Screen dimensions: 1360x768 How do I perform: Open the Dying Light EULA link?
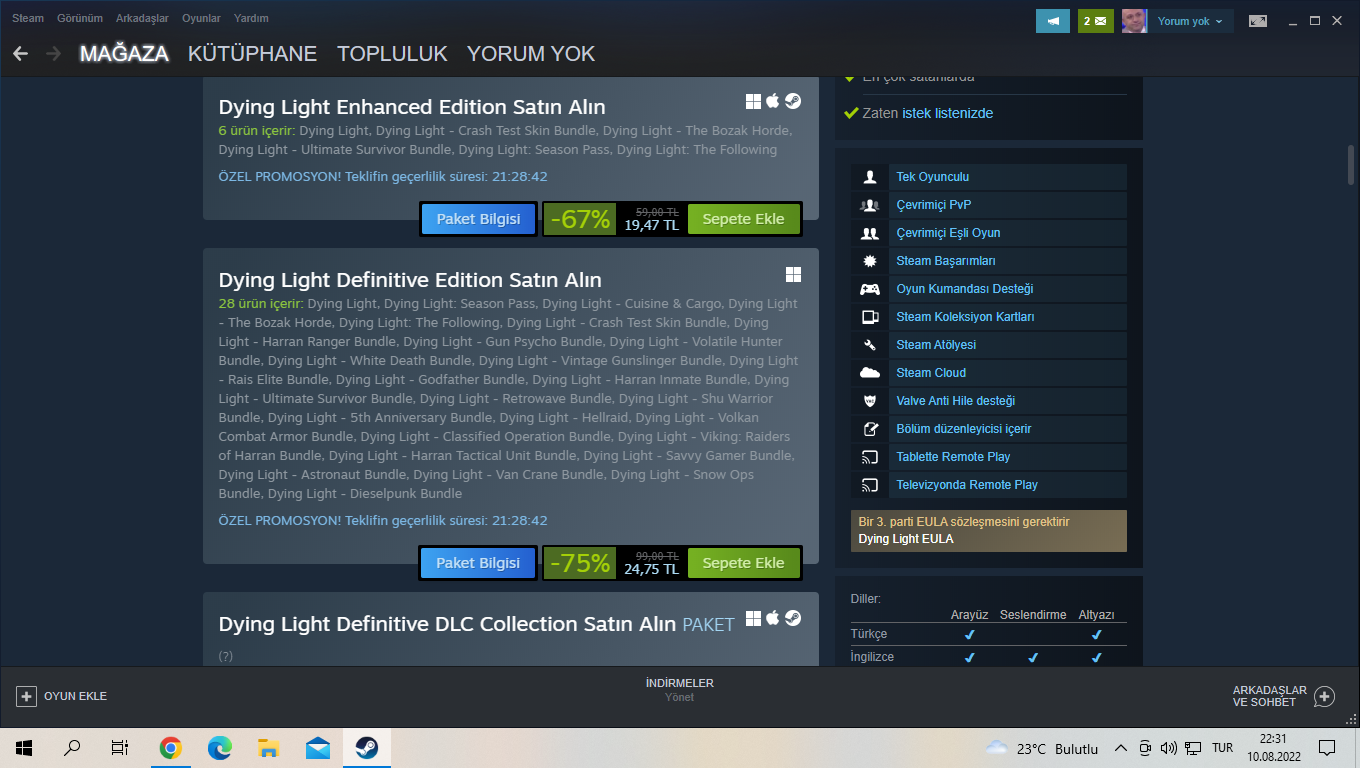click(x=905, y=539)
